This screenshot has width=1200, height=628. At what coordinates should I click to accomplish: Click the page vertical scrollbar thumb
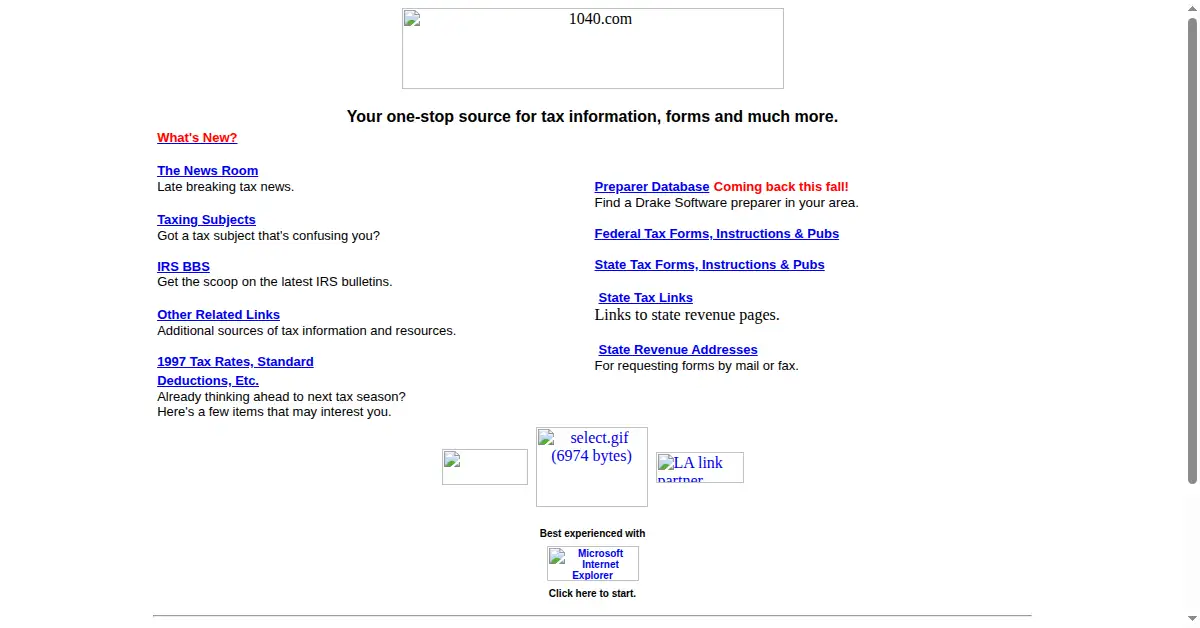point(1192,250)
